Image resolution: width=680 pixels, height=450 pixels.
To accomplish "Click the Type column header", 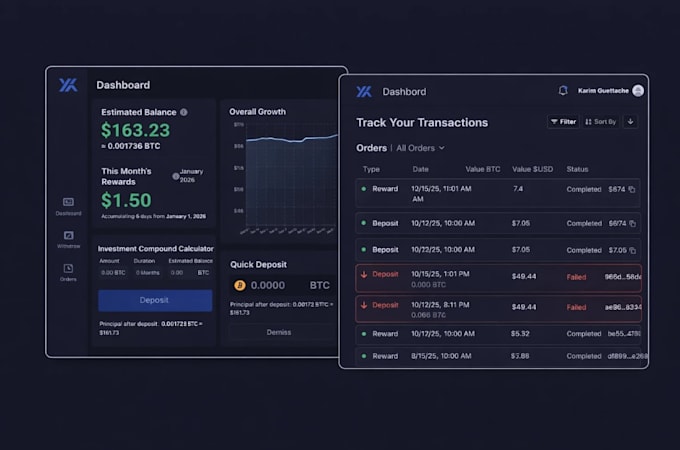I will tap(371, 169).
